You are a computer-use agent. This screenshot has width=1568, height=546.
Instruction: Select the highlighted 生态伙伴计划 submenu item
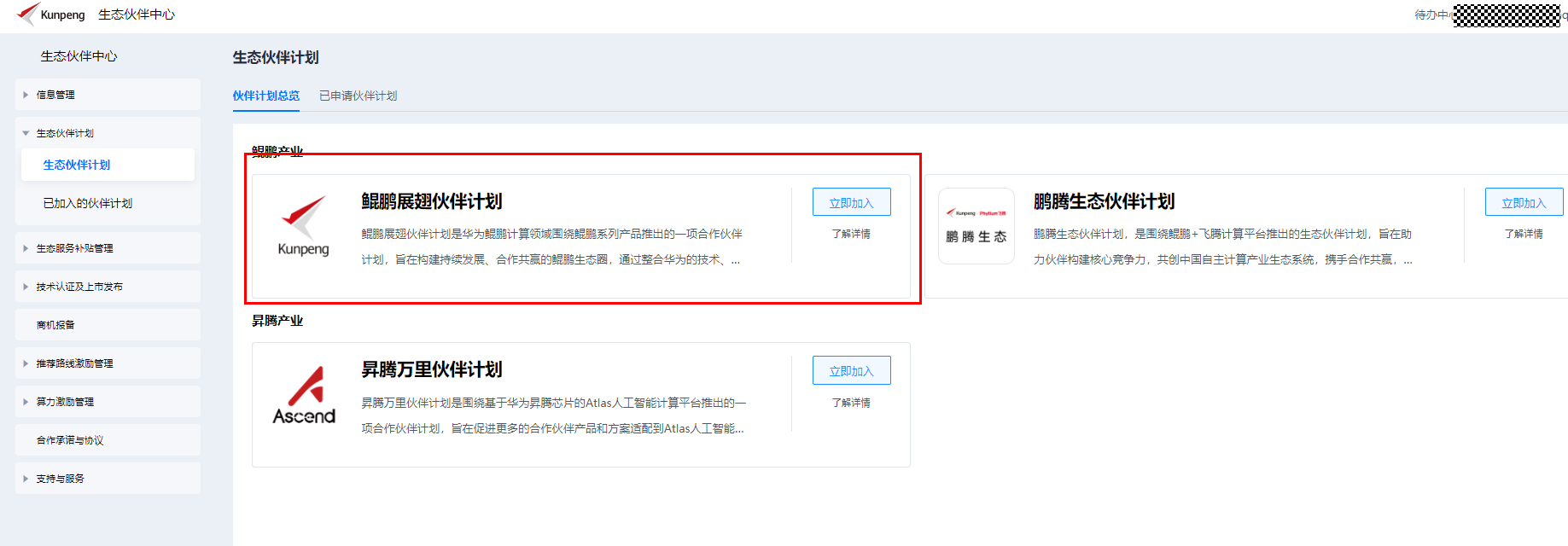(108, 165)
